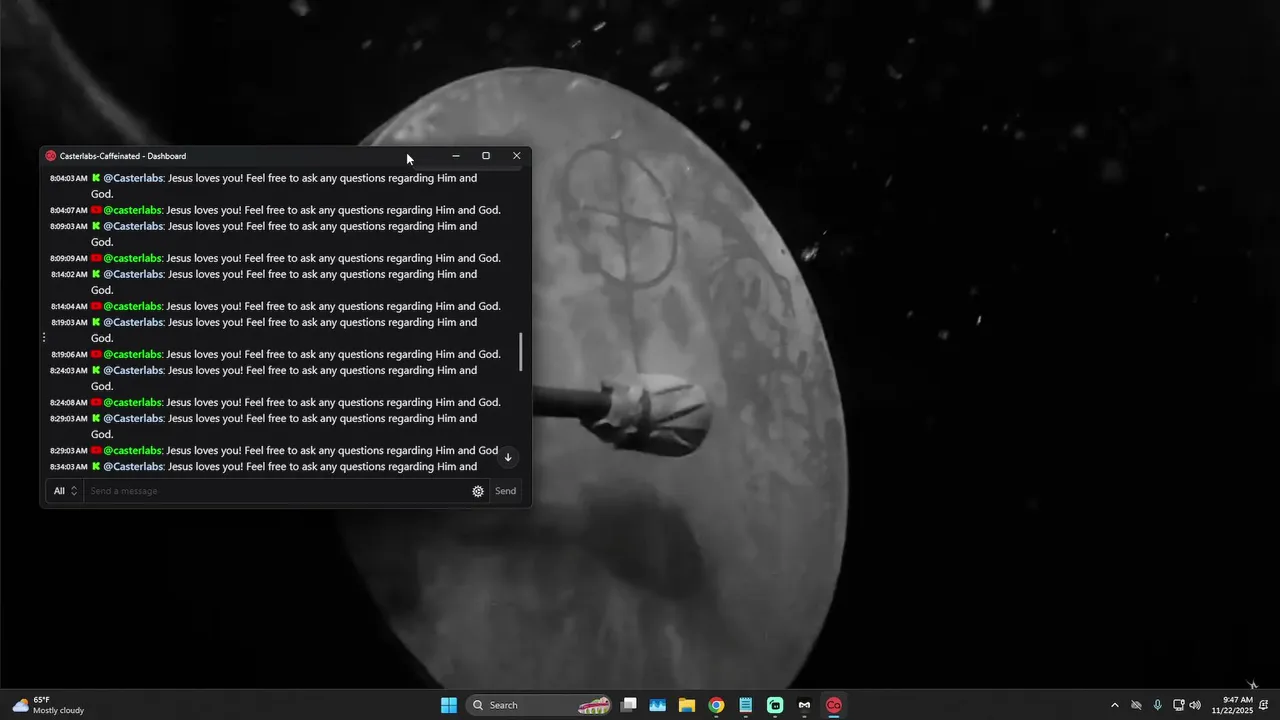Image resolution: width=1280 pixels, height=720 pixels.
Task: Click the YouTube icon on 8:24:08 AM message
Action: tap(96, 402)
